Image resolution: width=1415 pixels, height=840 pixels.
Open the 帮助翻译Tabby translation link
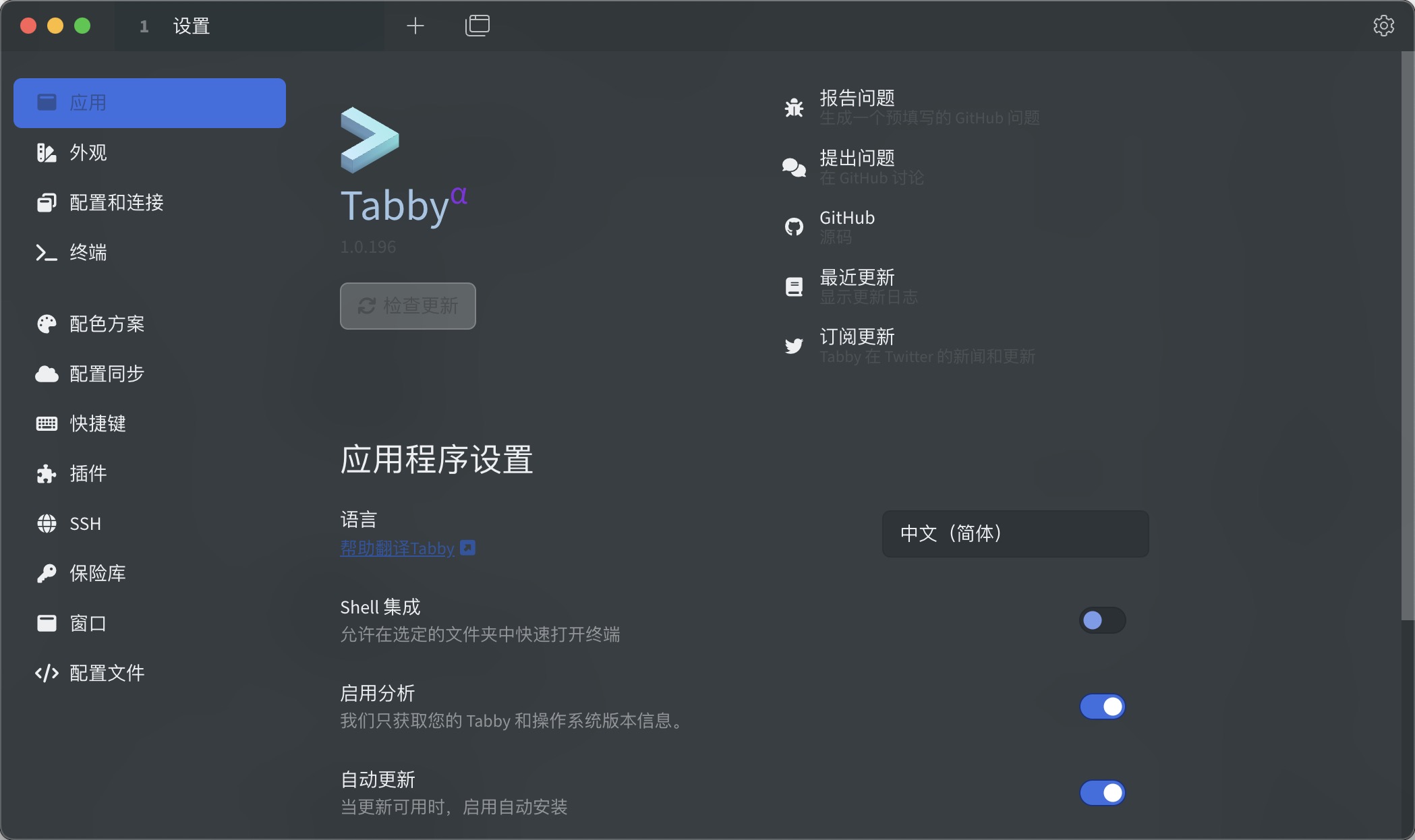(397, 548)
